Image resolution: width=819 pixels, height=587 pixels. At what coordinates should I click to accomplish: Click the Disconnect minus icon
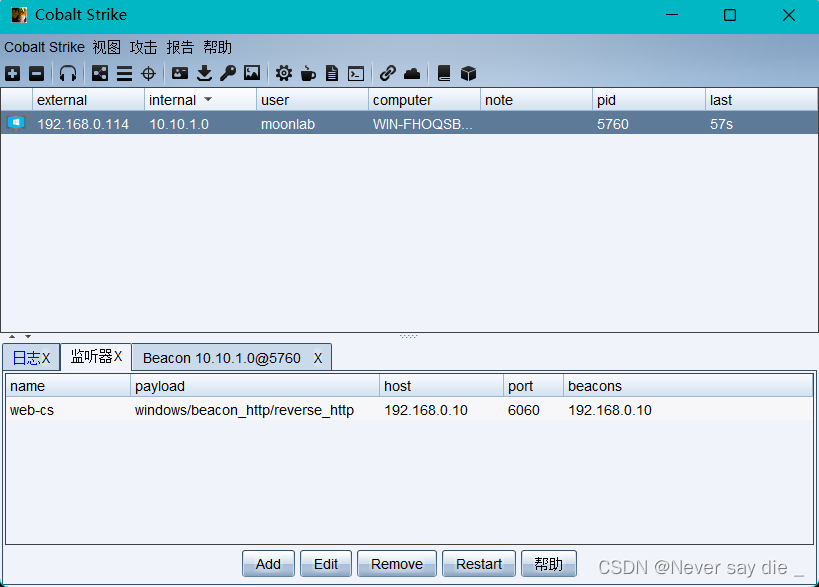pyautogui.click(x=37, y=74)
